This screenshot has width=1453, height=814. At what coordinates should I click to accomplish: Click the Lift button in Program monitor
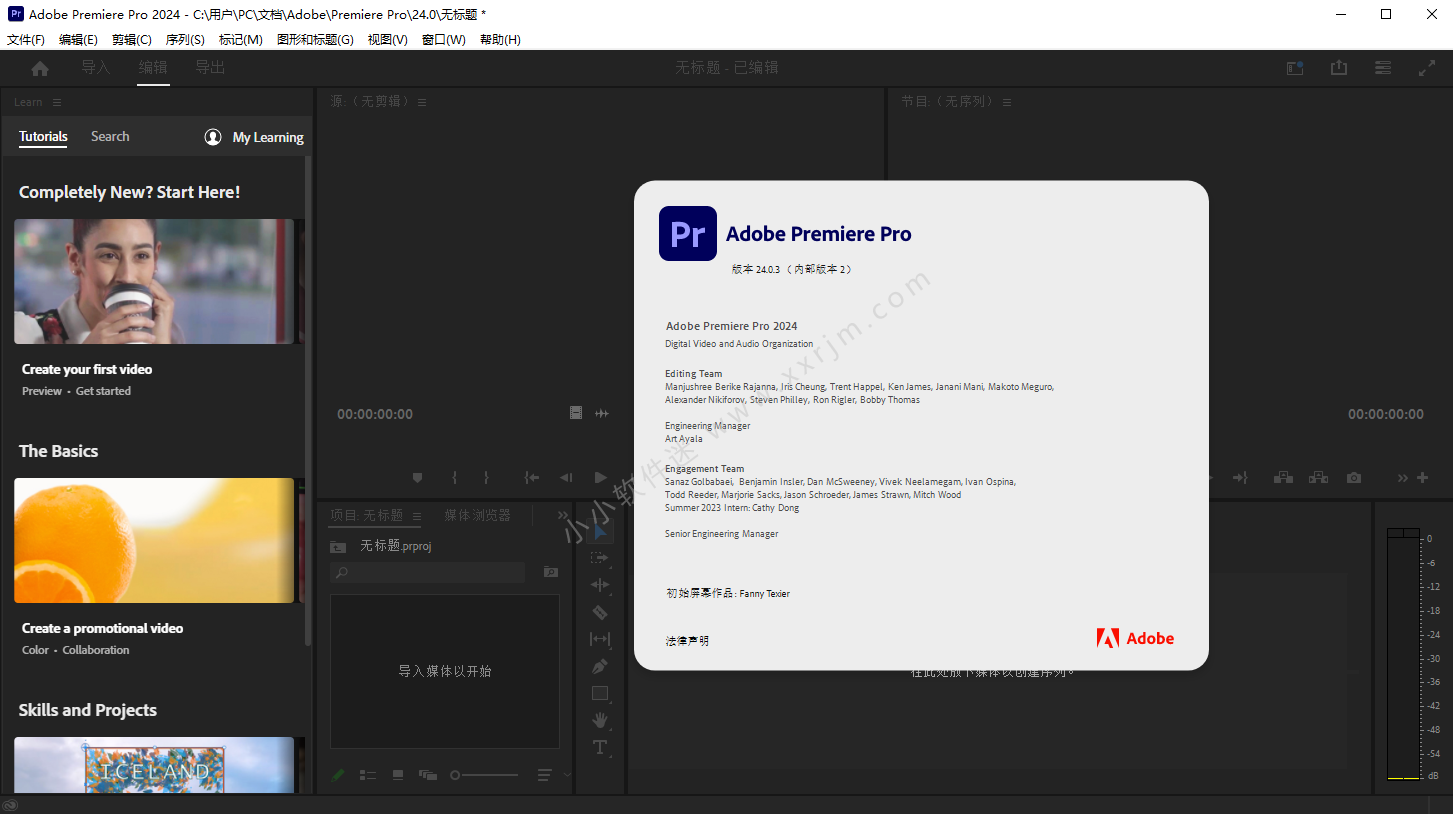coord(1283,478)
